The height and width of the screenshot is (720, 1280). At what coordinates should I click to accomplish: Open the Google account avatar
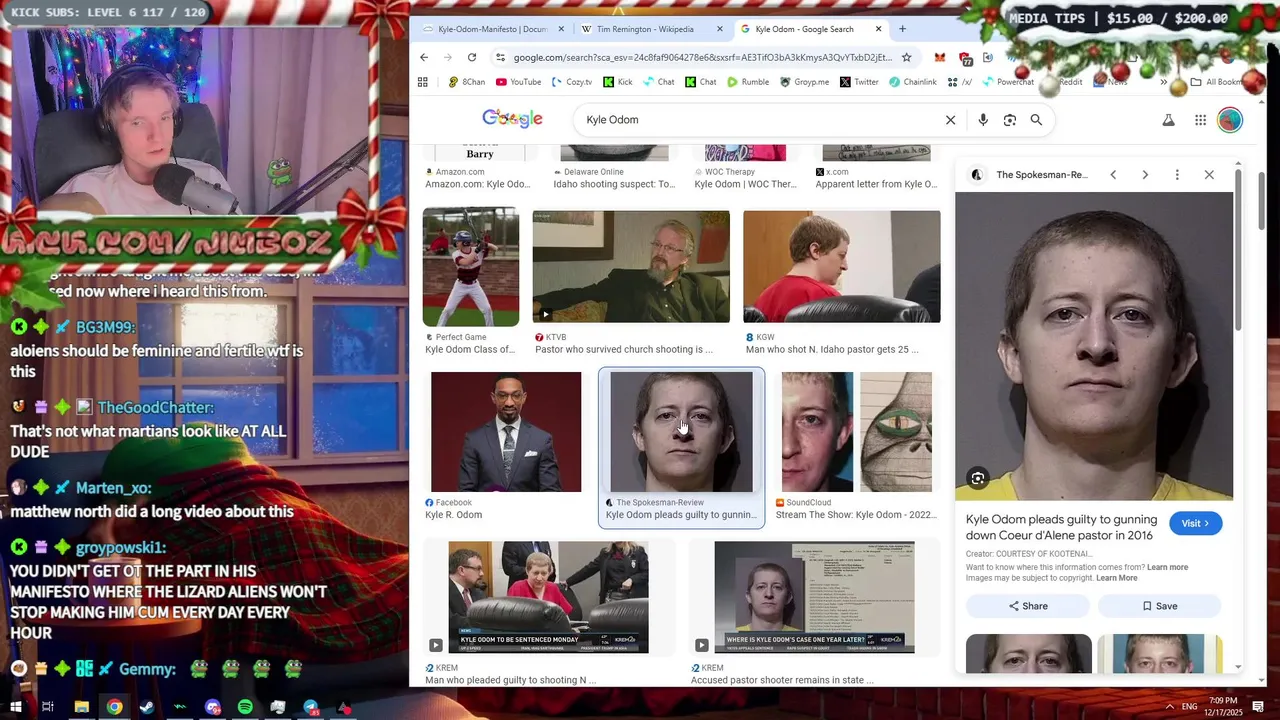click(1230, 120)
